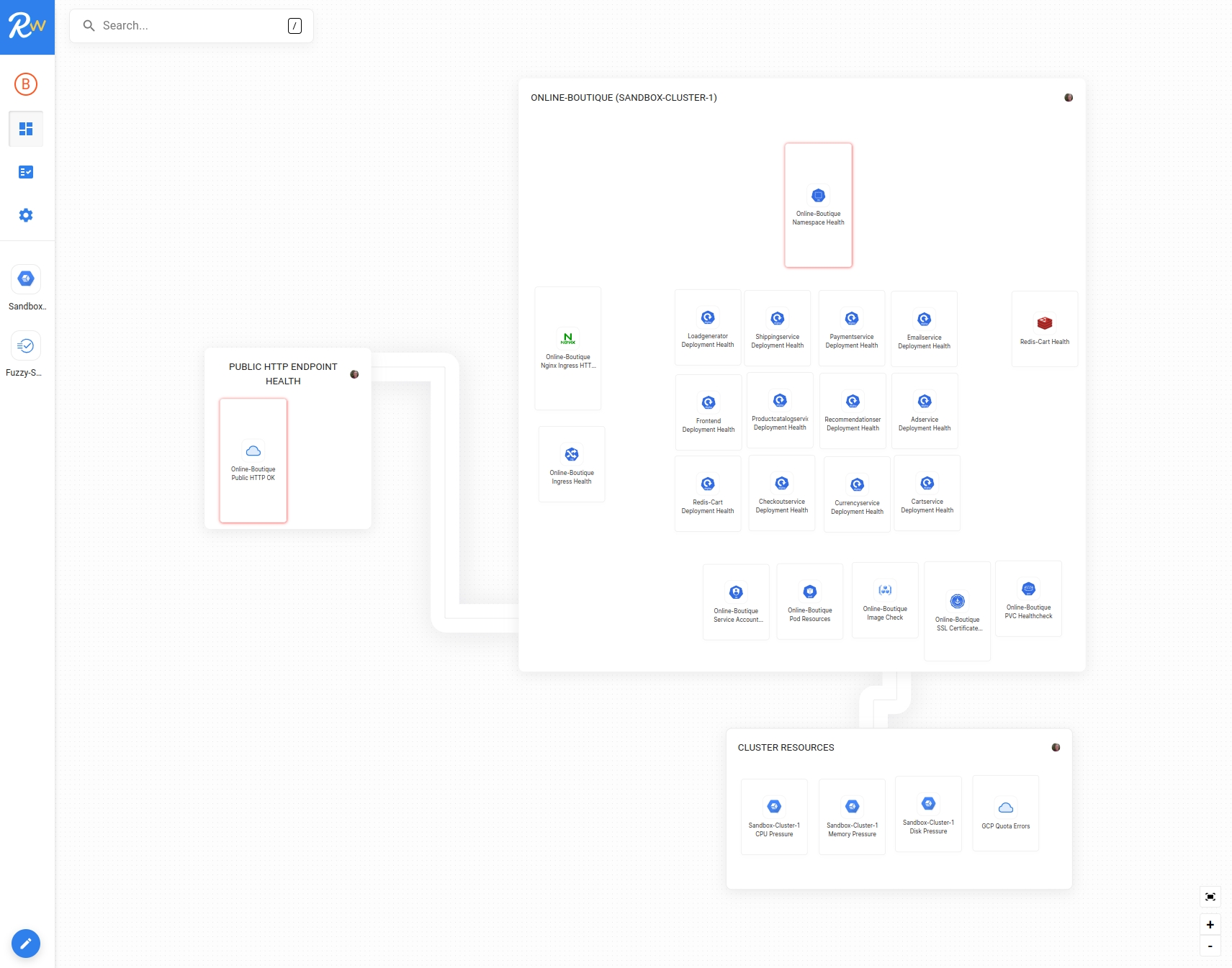Viewport: 1232px width, 968px height.
Task: Open Online-Boutique Namespace Health card
Action: (818, 206)
